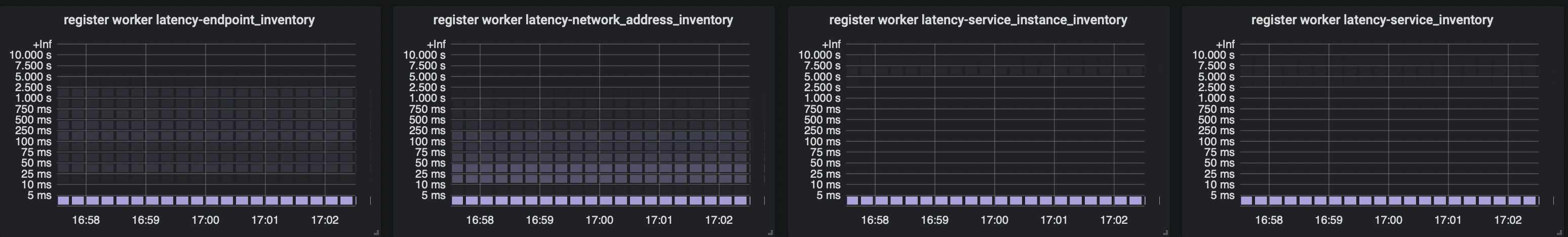The image size is (1568, 237).
Task: Click the 100 ms label in service_inventory panel
Action: click(x=1217, y=141)
